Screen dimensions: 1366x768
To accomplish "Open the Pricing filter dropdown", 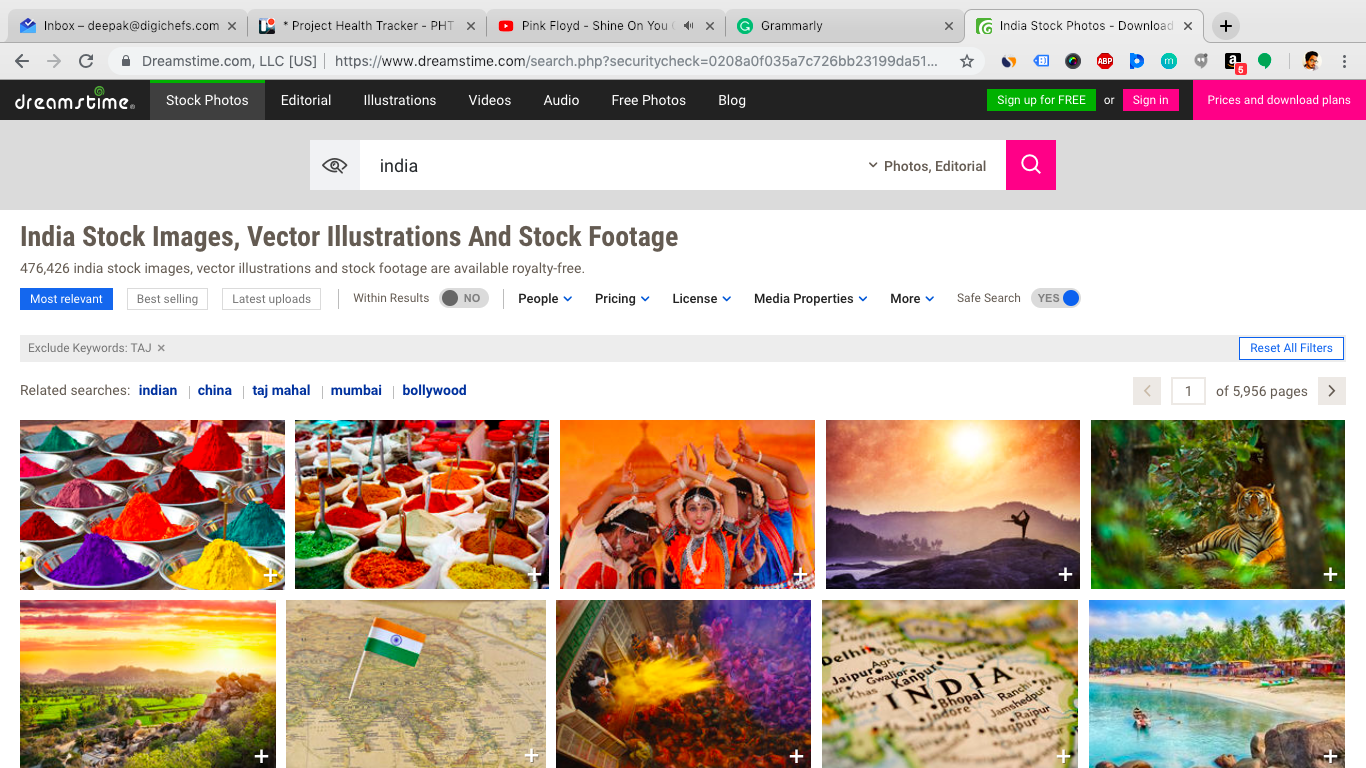I will point(622,299).
